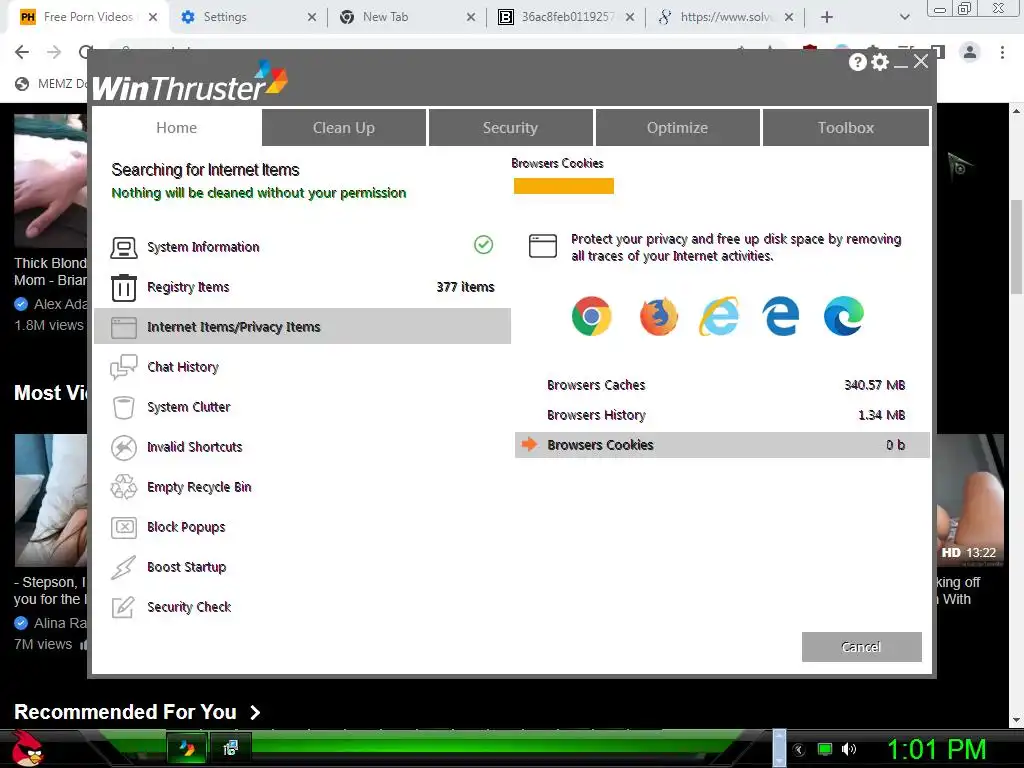The height and width of the screenshot is (768, 1024).
Task: Click the System Information computer icon
Action: pyautogui.click(x=123, y=248)
